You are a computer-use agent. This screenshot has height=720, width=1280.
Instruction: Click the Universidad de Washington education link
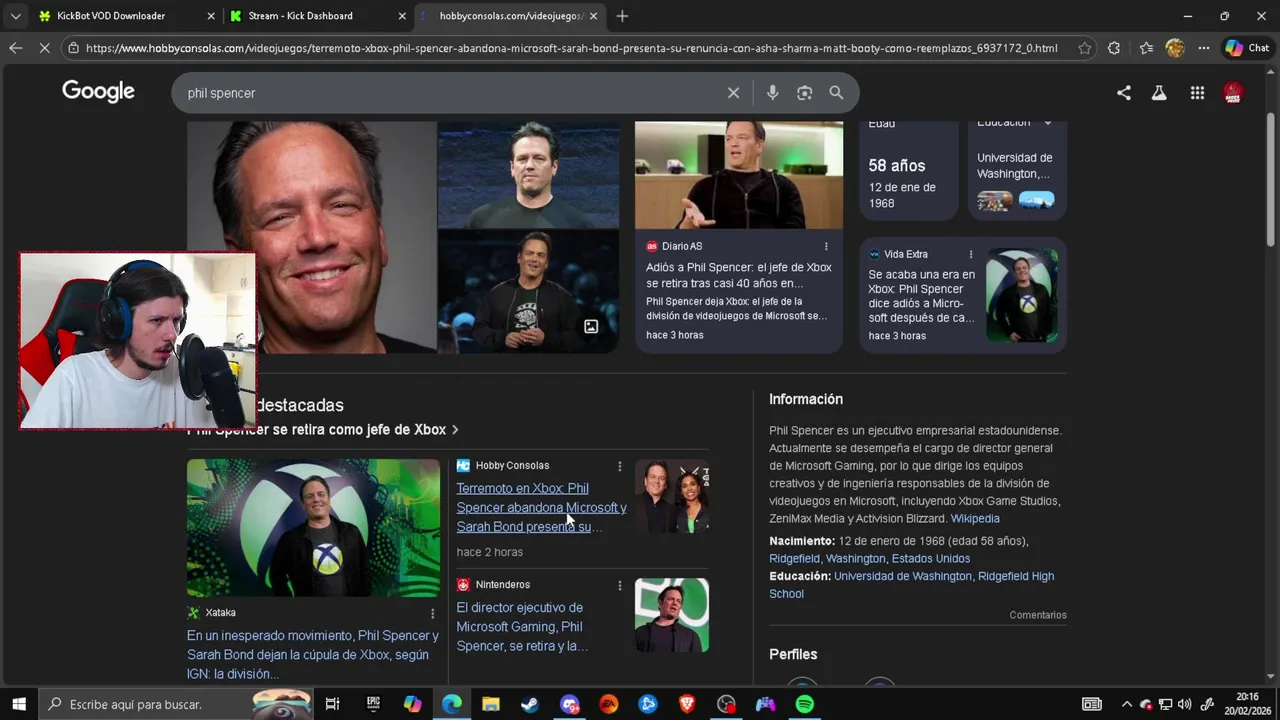tap(903, 576)
